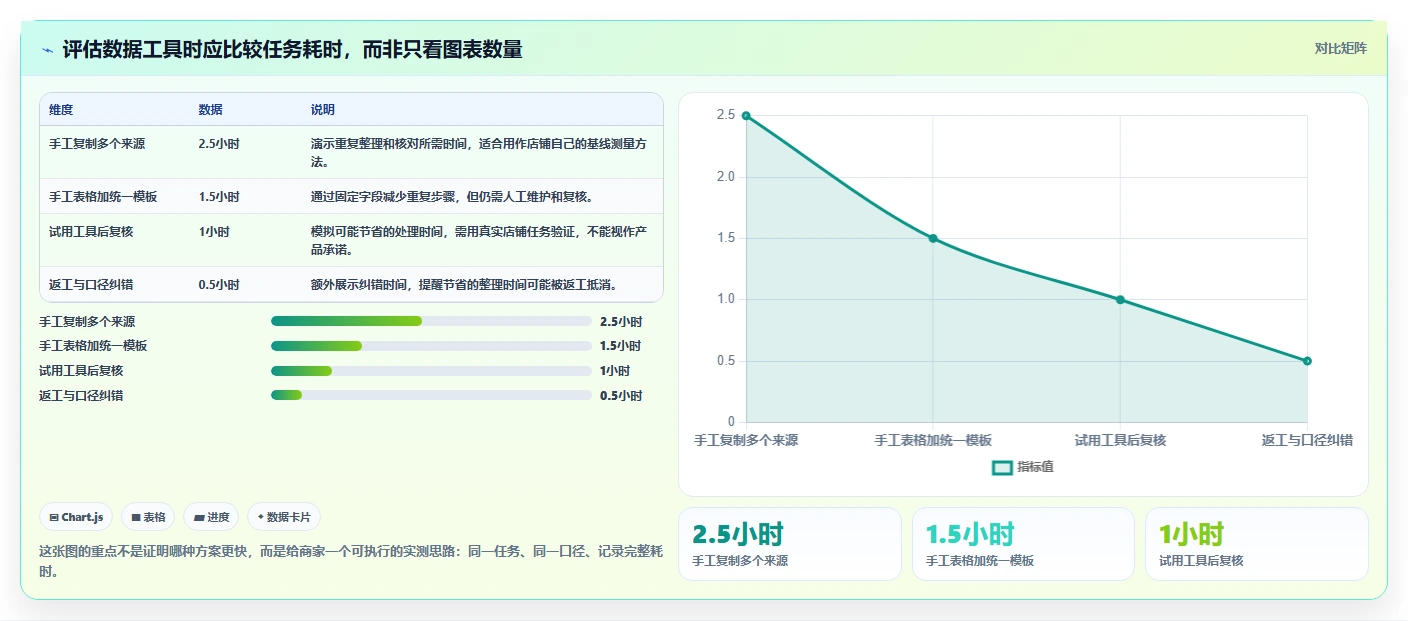Click the progress bar for 手工表格加统一模板

coord(431,346)
